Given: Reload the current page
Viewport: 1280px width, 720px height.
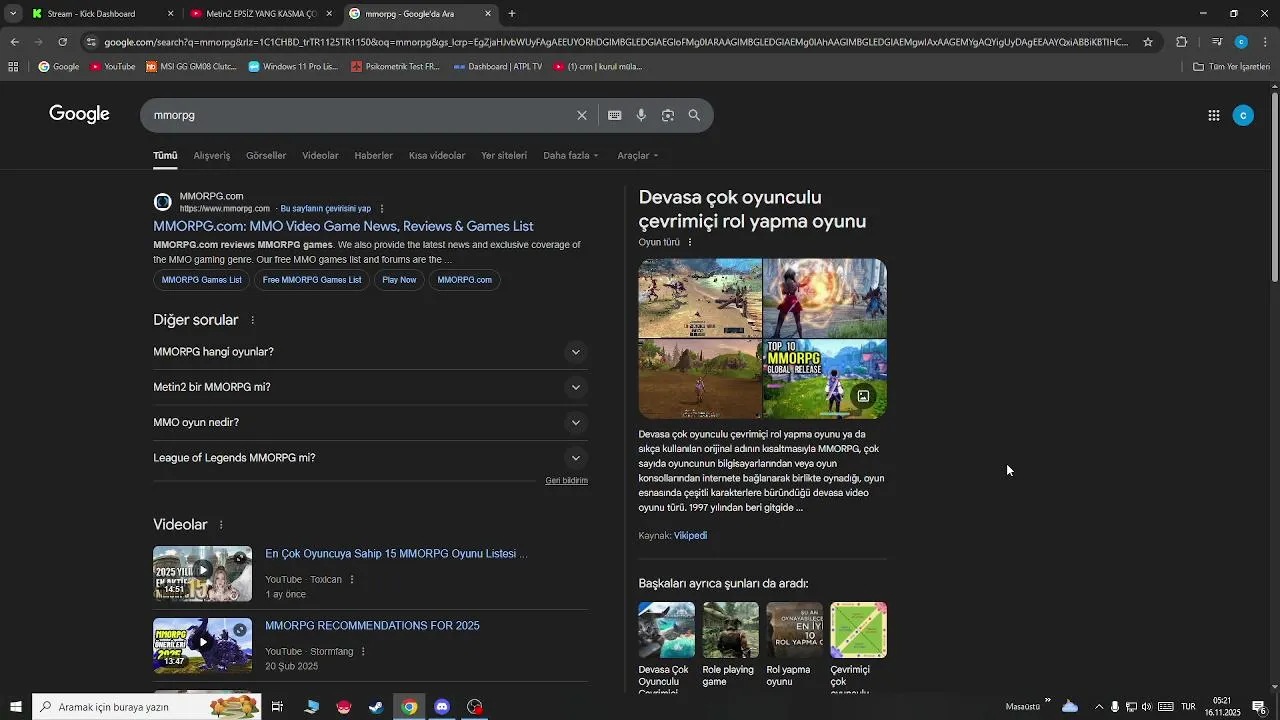Looking at the screenshot, I should tap(62, 42).
